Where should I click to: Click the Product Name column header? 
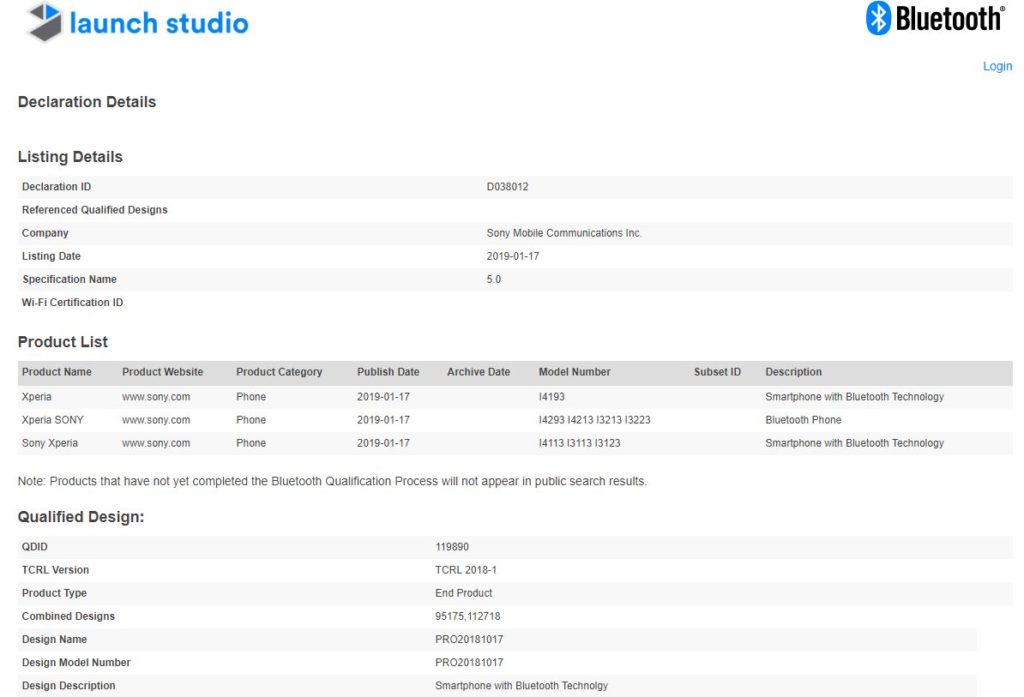[x=57, y=372]
